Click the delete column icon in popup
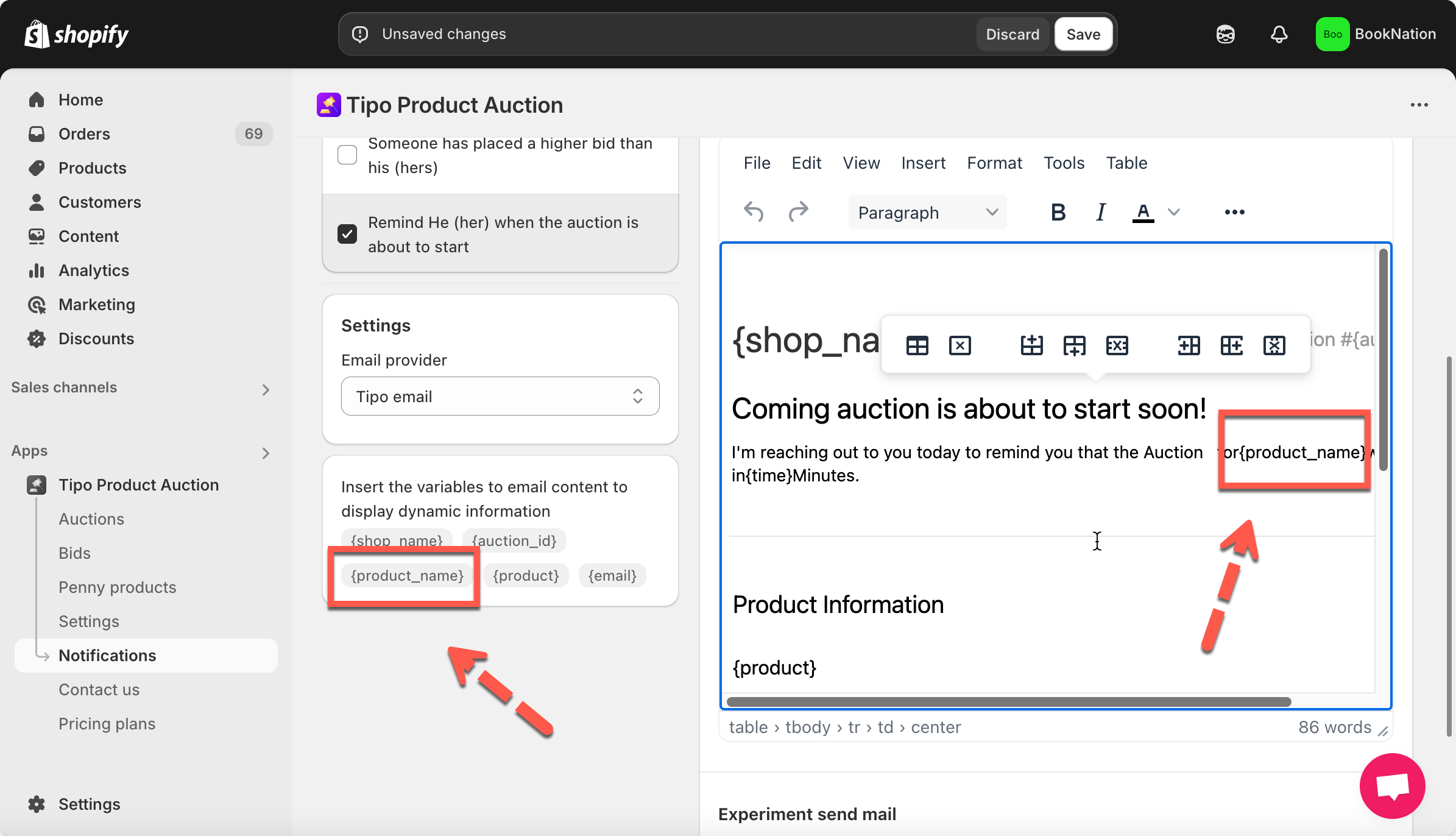This screenshot has height=836, width=1456. point(1274,345)
